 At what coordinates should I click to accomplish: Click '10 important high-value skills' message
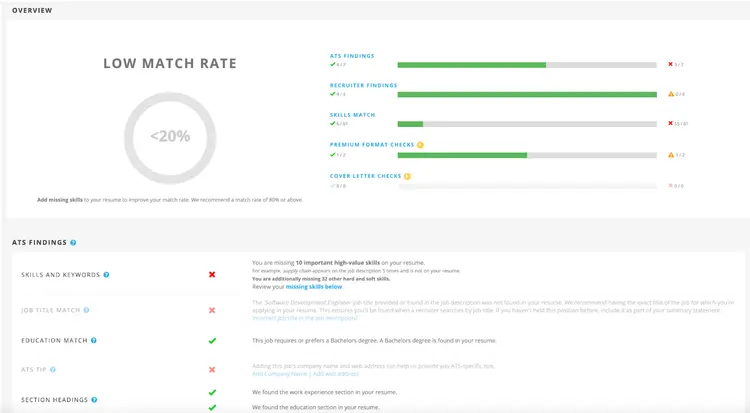pyautogui.click(x=338, y=263)
